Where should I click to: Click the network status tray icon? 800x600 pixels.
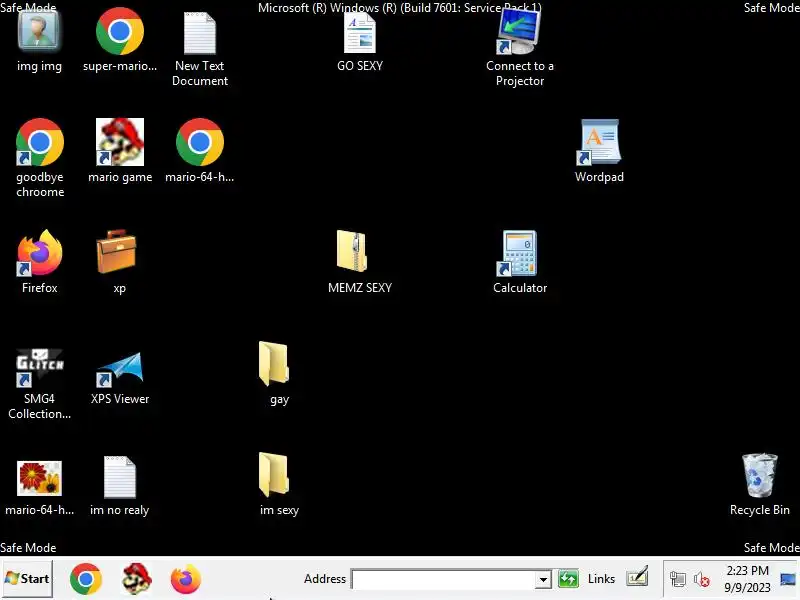678,579
